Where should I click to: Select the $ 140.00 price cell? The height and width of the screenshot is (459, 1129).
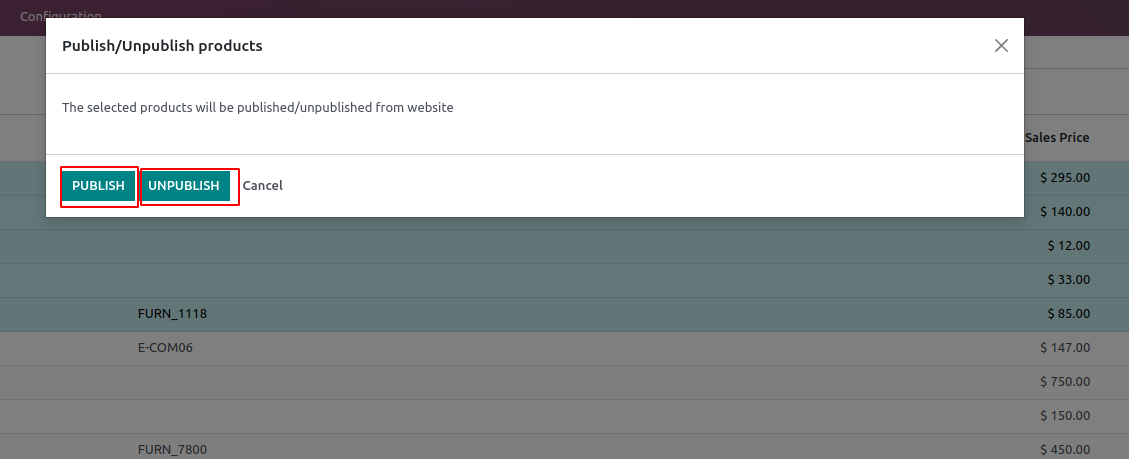click(1065, 212)
